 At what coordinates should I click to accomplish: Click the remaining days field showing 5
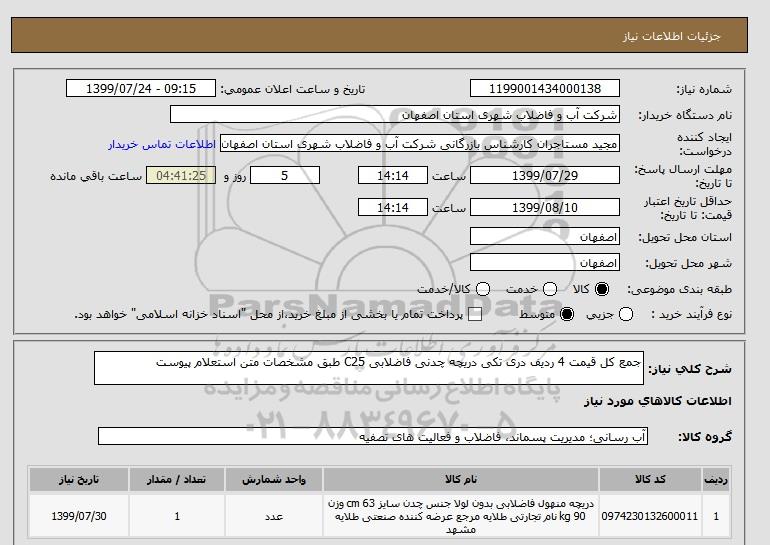pos(285,175)
